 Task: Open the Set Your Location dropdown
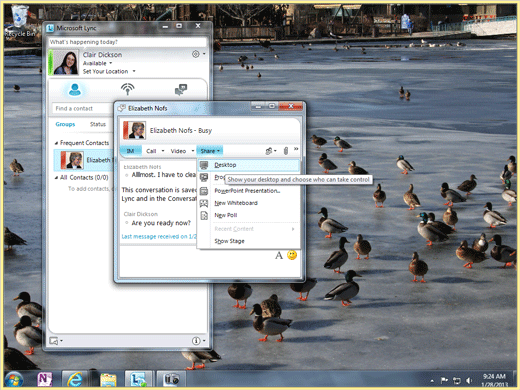[x=134, y=71]
